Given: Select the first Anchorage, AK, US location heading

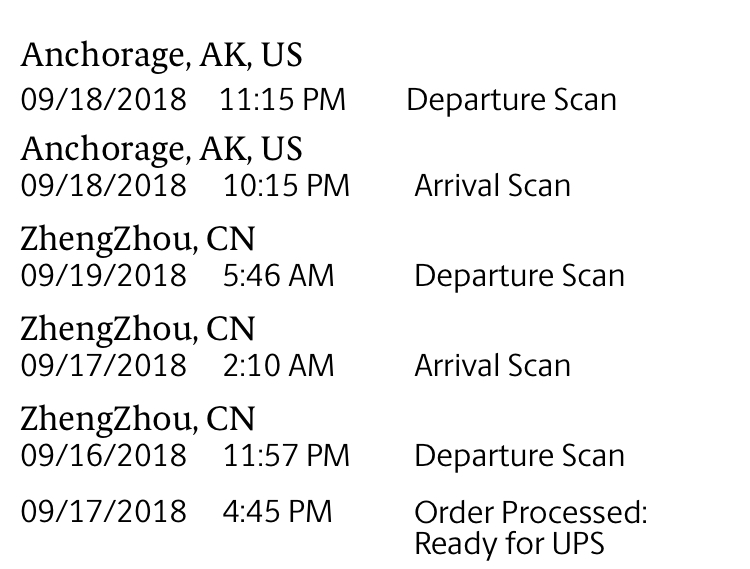Looking at the screenshot, I should 161,56.
